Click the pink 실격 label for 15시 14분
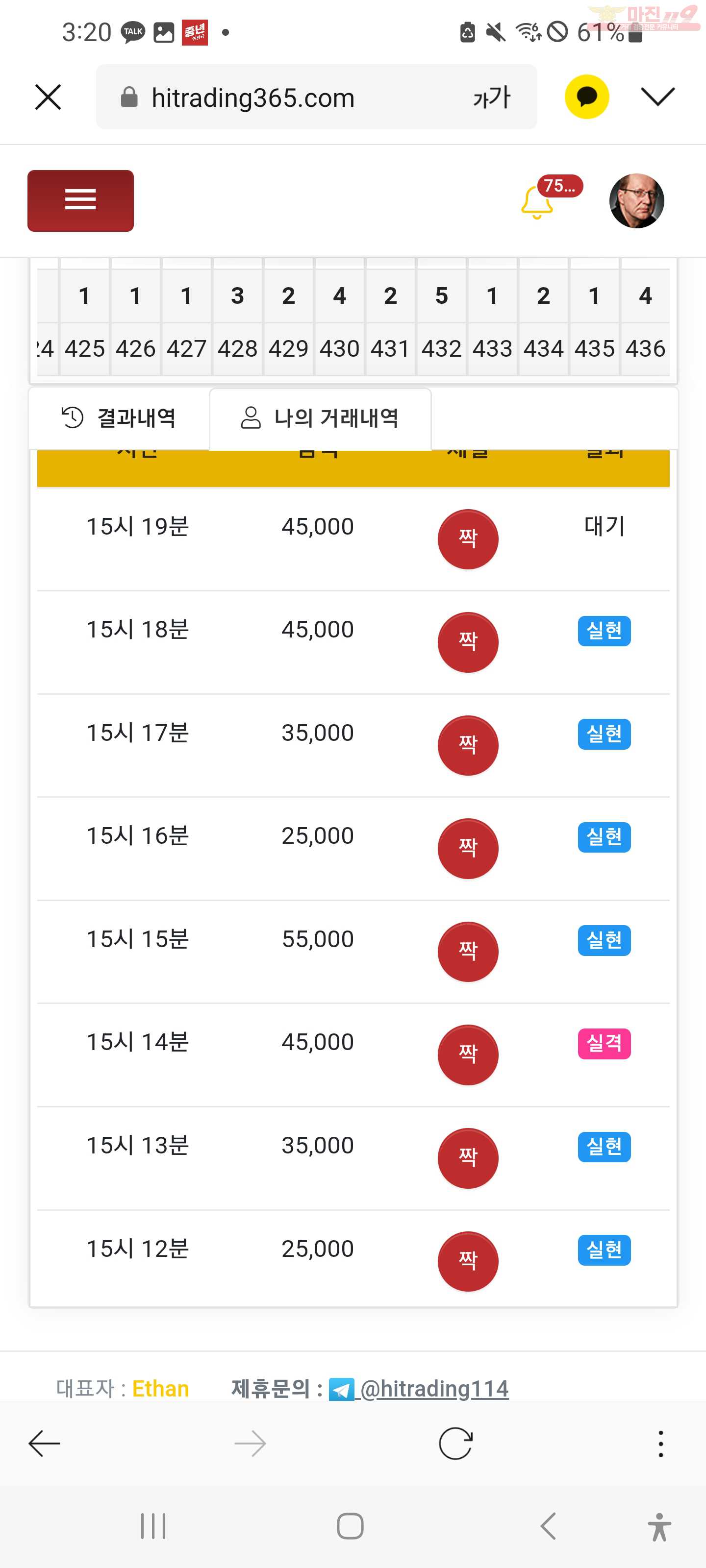Image resolution: width=706 pixels, height=1568 pixels. pyautogui.click(x=605, y=1043)
